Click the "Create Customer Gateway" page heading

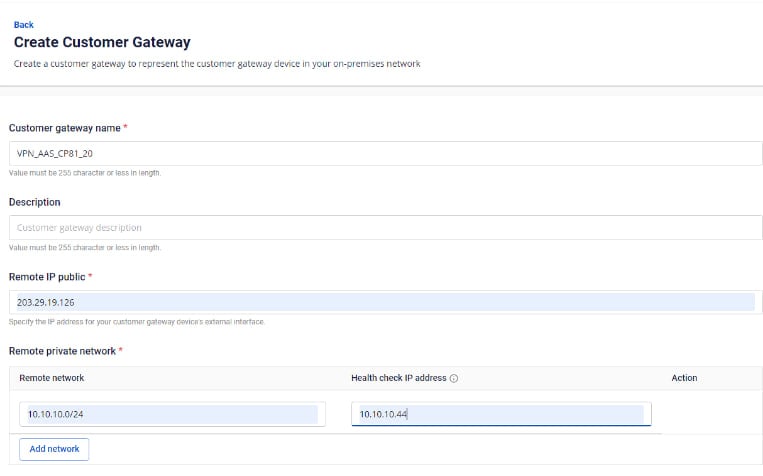[x=102, y=43]
